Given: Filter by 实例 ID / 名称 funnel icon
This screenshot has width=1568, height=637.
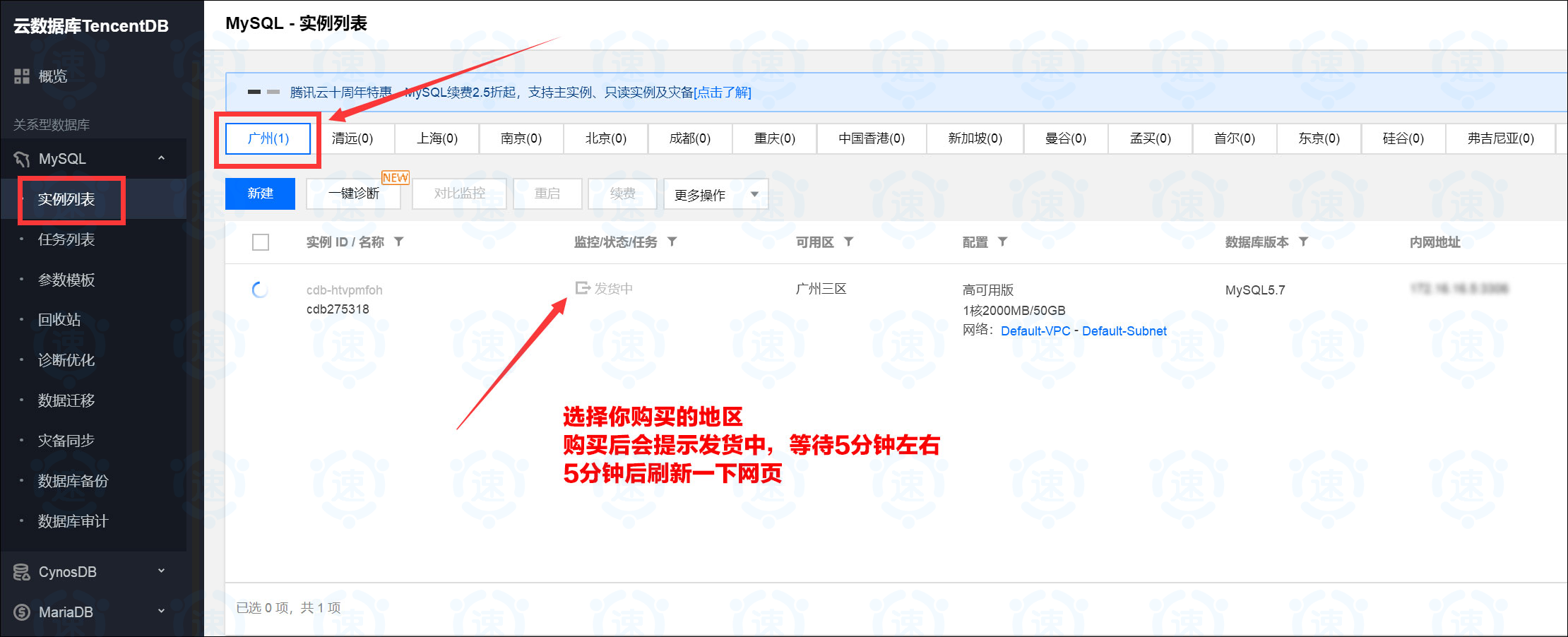Looking at the screenshot, I should (x=399, y=242).
